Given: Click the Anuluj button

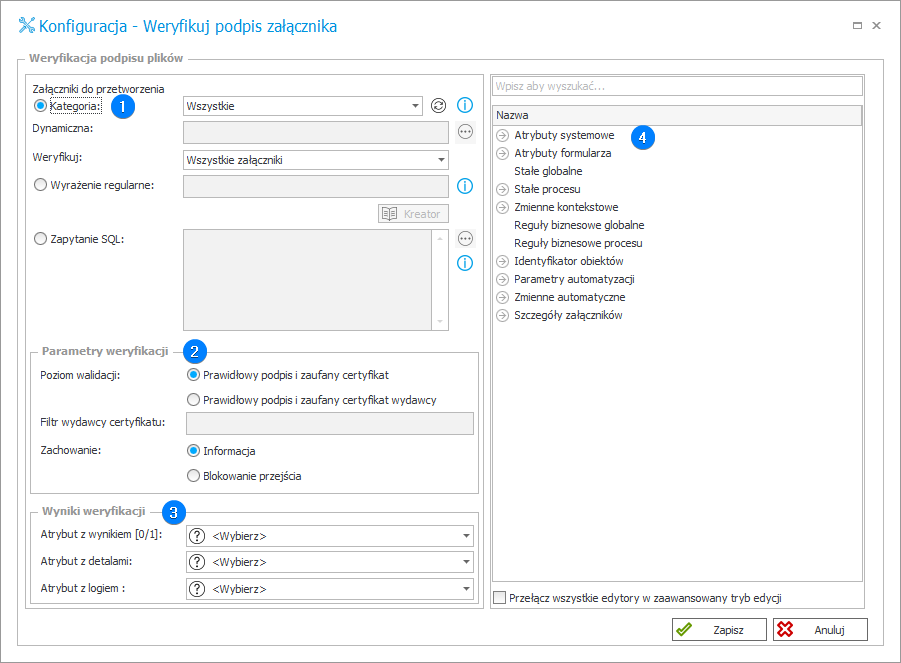Looking at the screenshot, I should pyautogui.click(x=821, y=630).
